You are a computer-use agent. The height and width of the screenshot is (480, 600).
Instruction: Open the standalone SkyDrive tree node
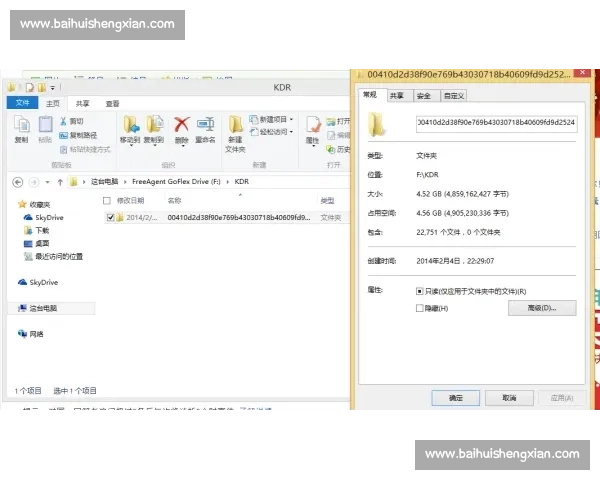tap(44, 282)
